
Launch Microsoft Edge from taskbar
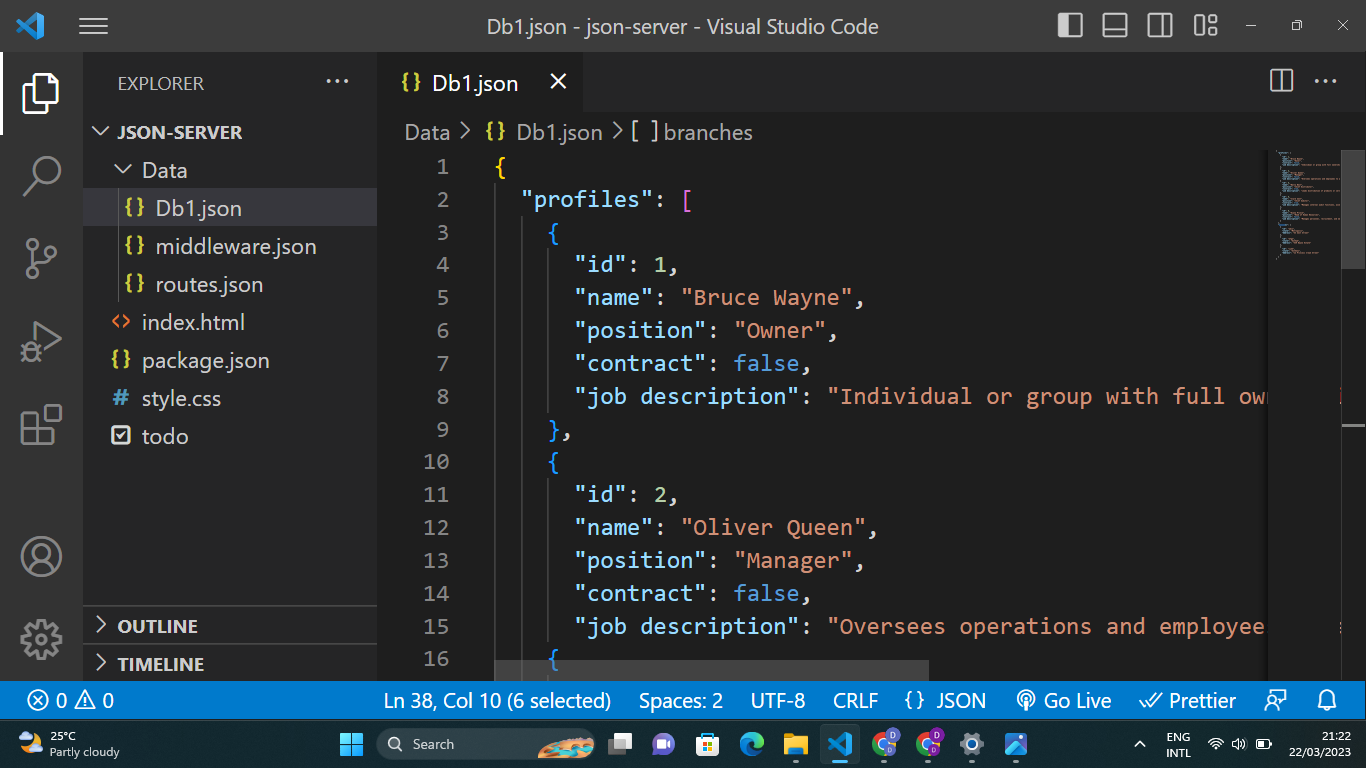point(751,744)
